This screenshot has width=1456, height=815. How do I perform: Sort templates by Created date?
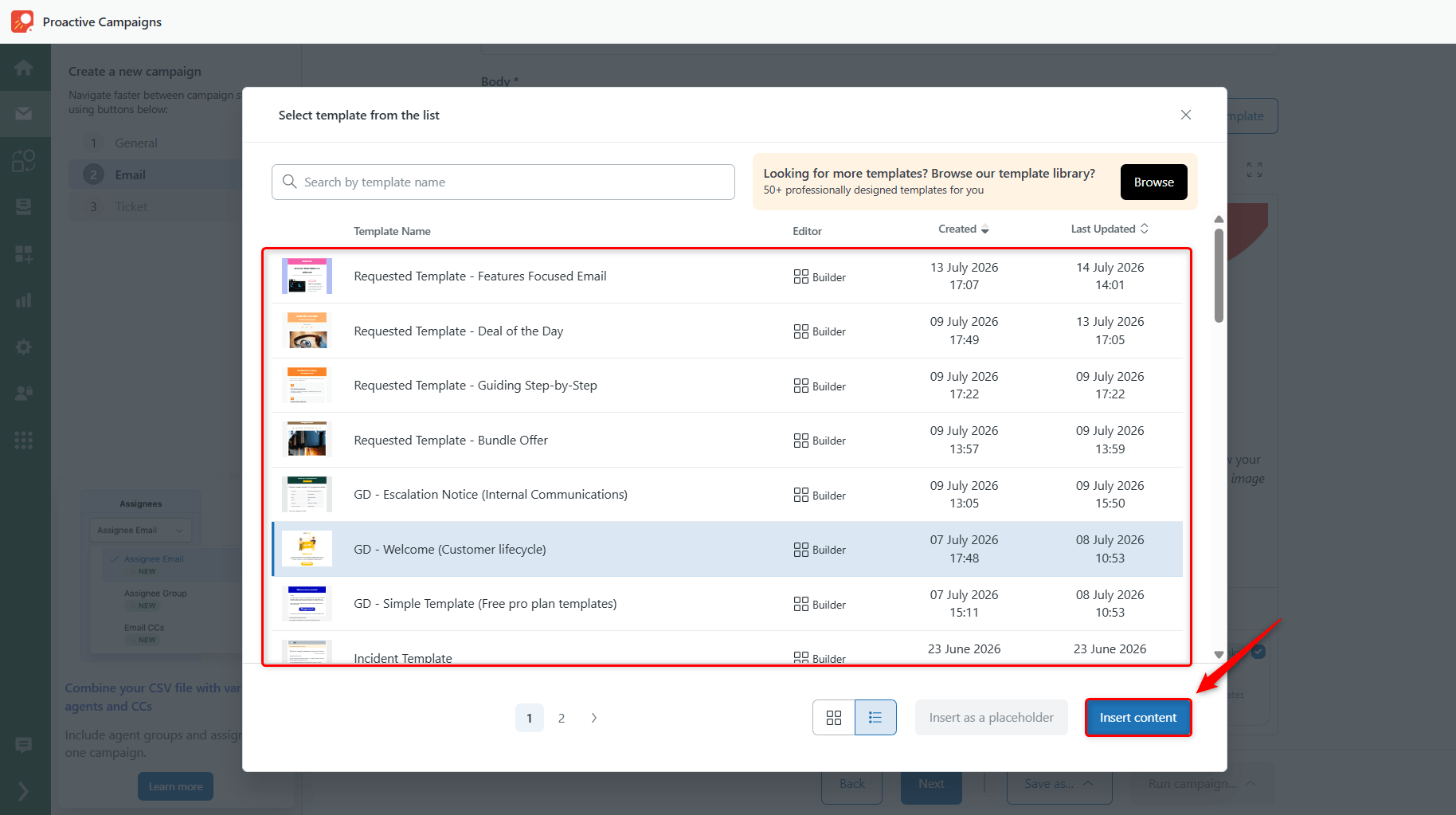[964, 229]
